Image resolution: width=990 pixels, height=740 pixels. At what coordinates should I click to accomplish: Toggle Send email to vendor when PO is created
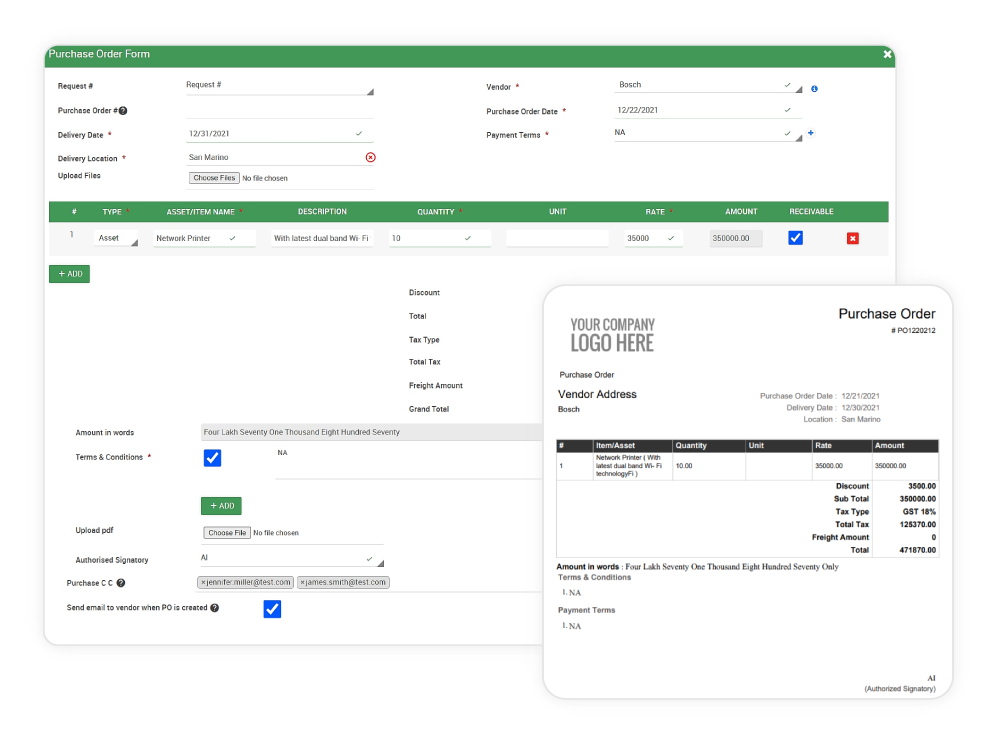tap(272, 608)
